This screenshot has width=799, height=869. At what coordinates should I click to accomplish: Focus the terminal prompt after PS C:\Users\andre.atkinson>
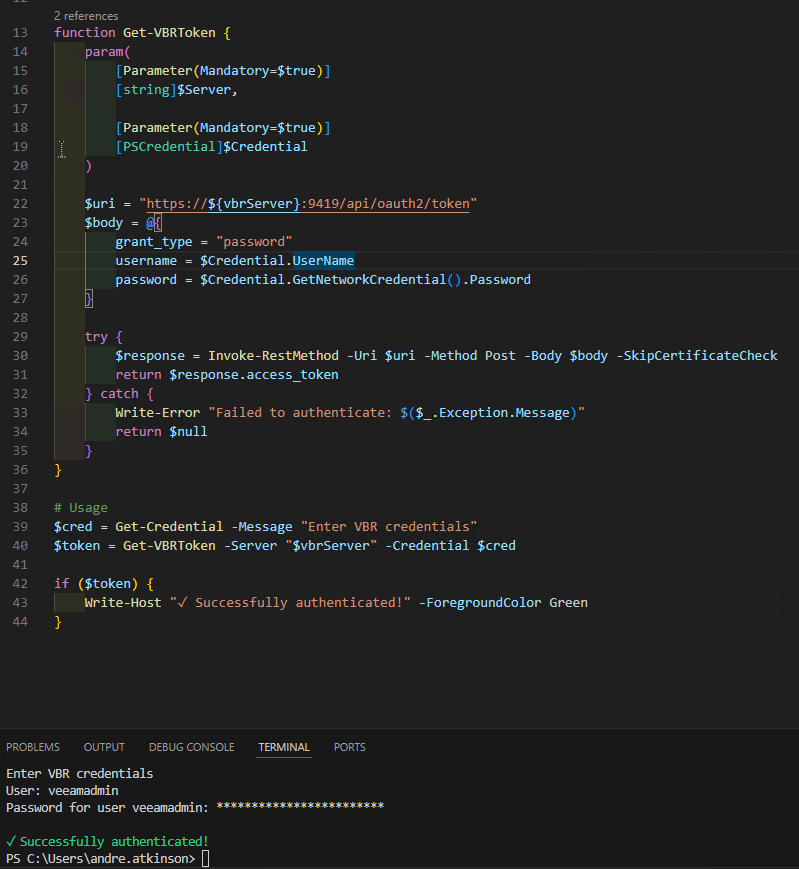coord(205,859)
